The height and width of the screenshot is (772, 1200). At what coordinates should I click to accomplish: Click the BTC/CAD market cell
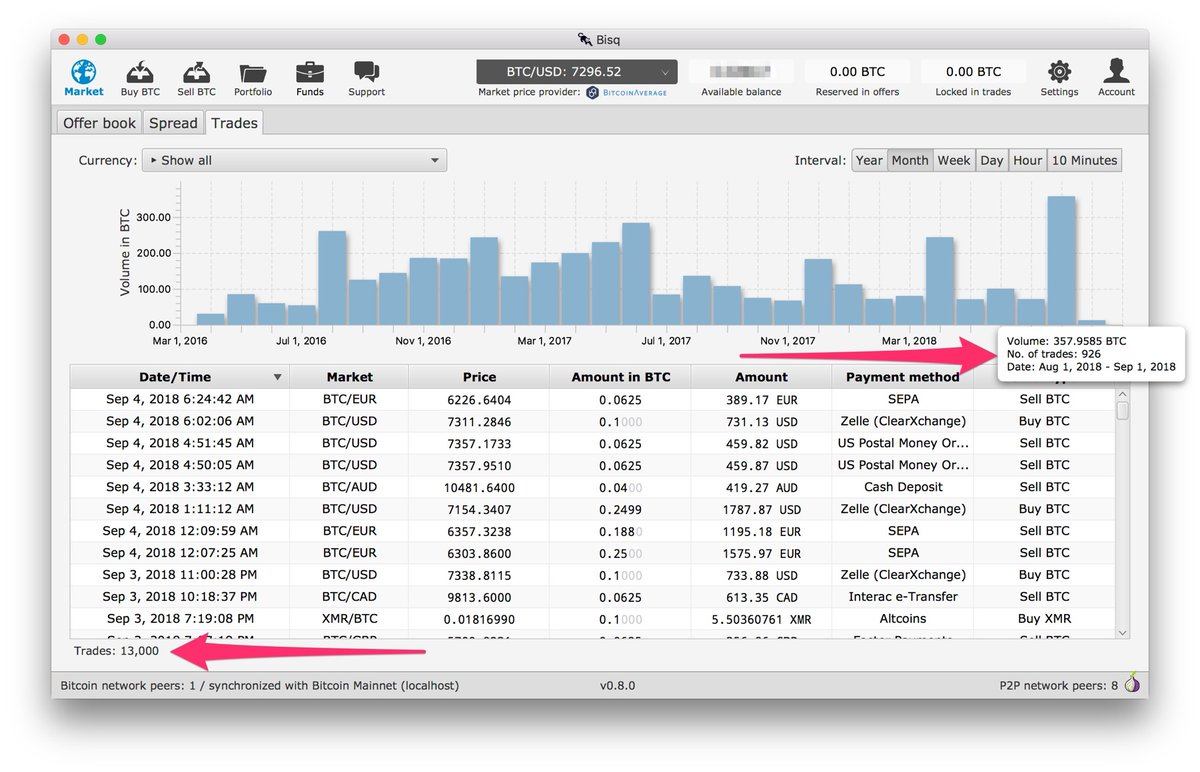click(x=349, y=597)
